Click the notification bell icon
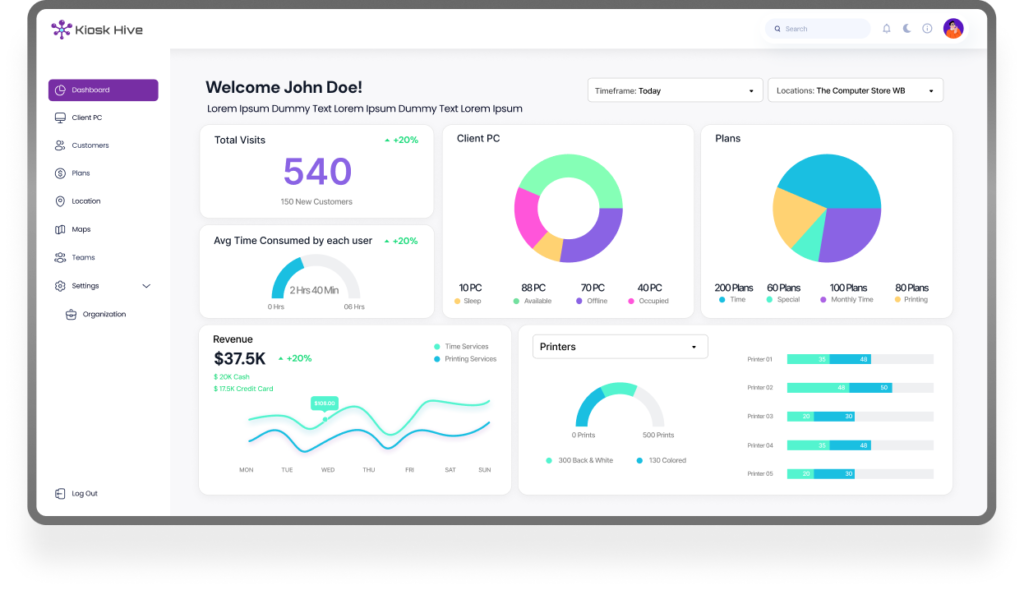This screenshot has height=590, width=1024. click(886, 29)
